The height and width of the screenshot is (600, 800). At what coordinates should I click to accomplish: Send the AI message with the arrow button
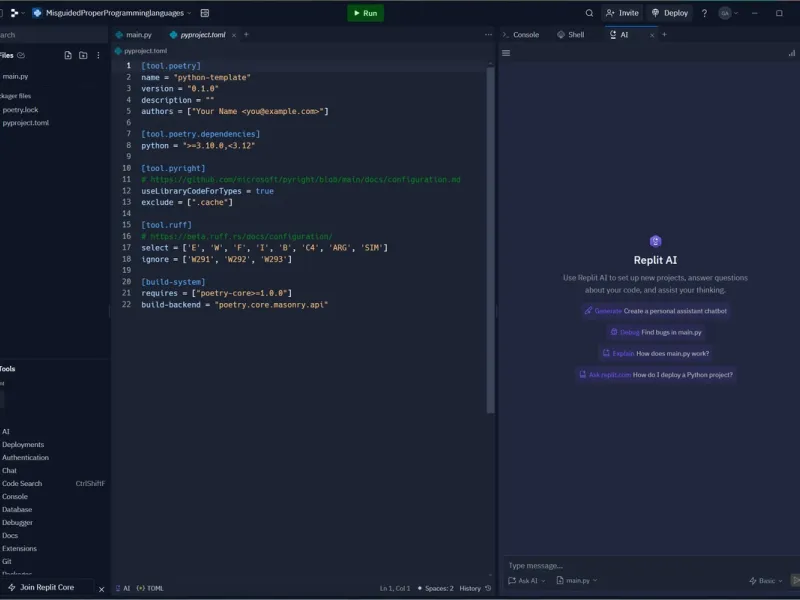[x=795, y=581]
